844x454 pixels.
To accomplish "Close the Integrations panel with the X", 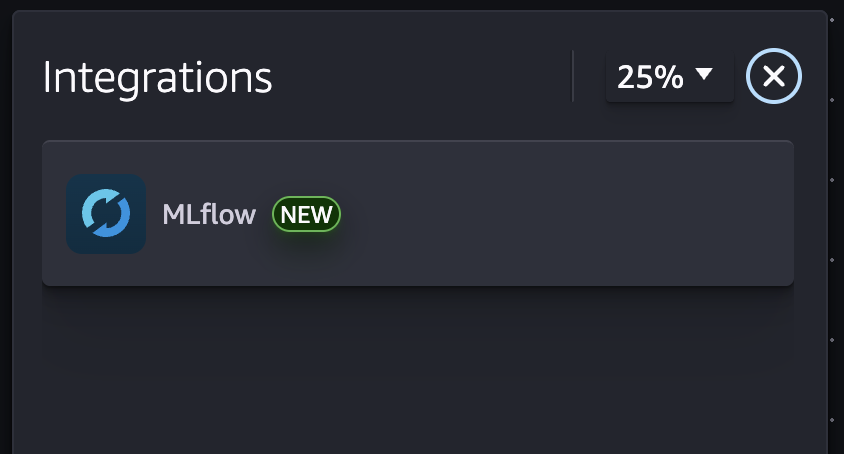I will [x=774, y=76].
